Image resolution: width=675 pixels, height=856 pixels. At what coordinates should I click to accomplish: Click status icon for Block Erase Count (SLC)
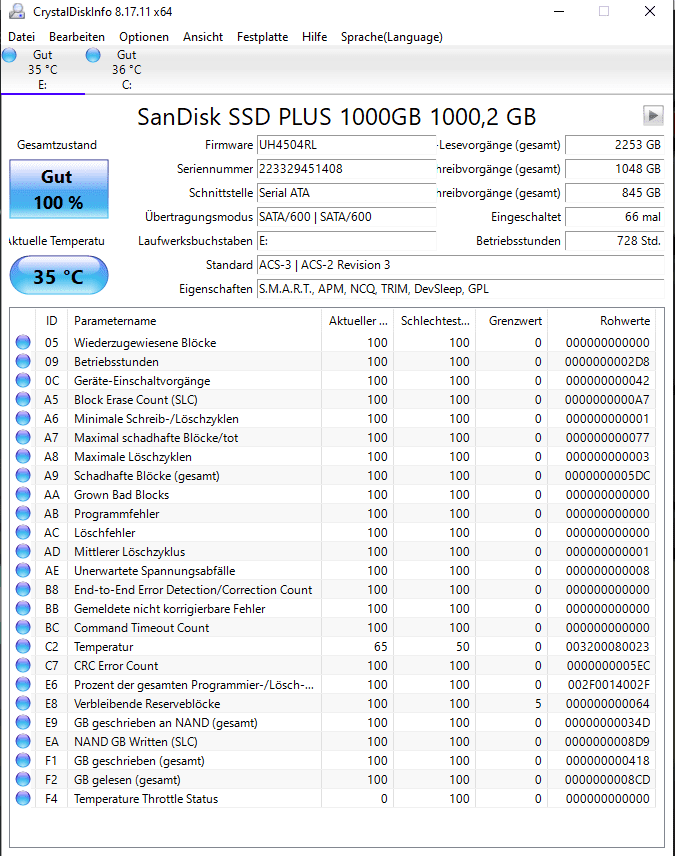click(23, 400)
